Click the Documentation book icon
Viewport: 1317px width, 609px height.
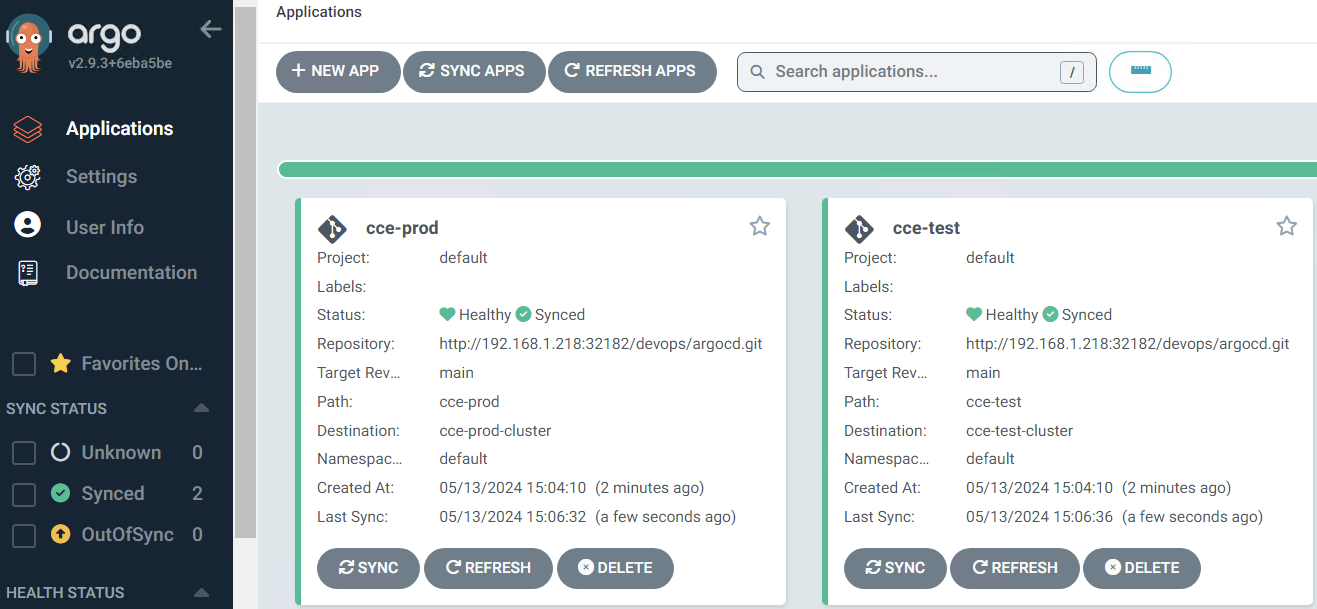click(x=28, y=273)
